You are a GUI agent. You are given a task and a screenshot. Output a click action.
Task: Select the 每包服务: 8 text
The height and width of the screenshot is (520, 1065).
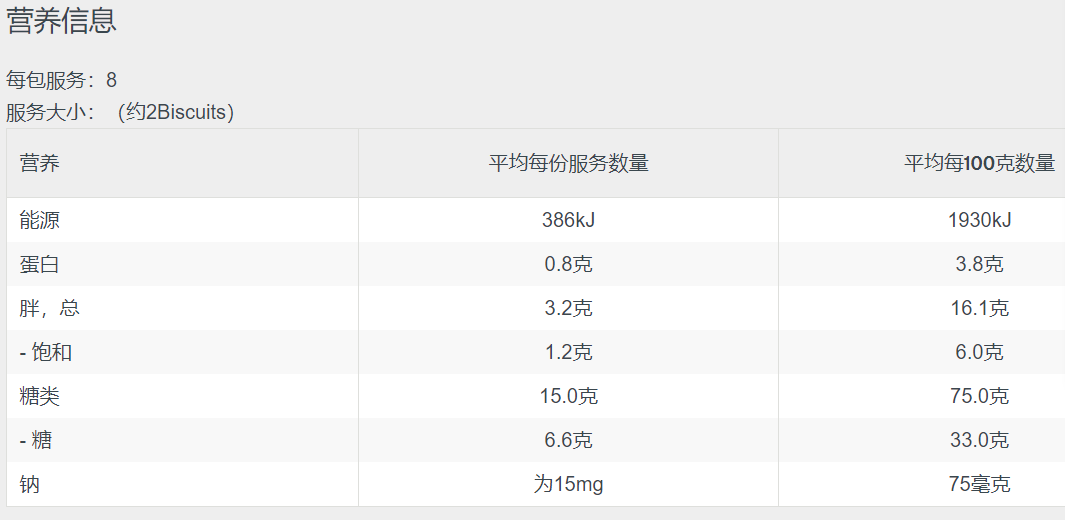click(x=62, y=80)
